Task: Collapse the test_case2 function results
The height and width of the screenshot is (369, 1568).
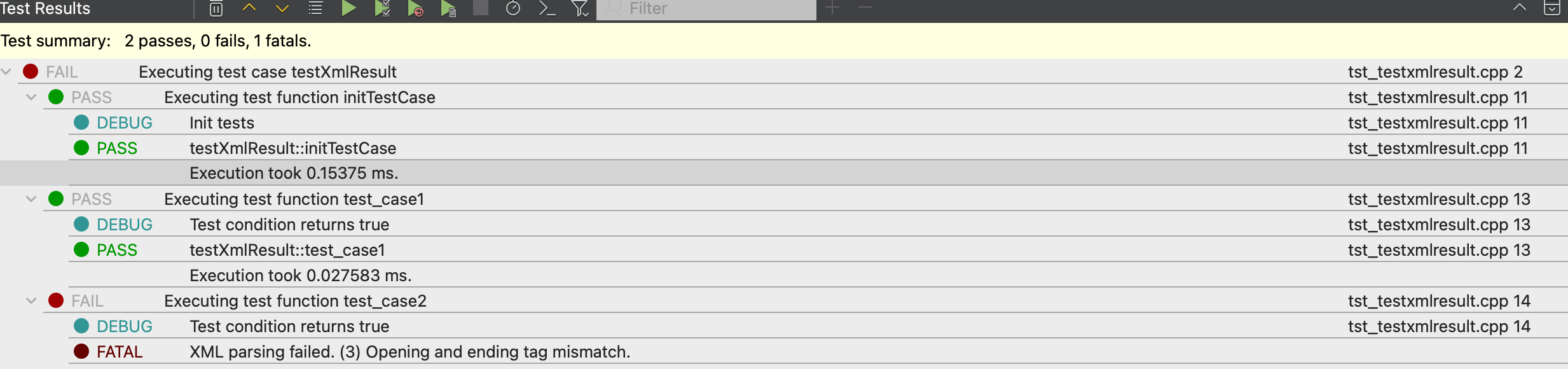Action: click(x=31, y=301)
